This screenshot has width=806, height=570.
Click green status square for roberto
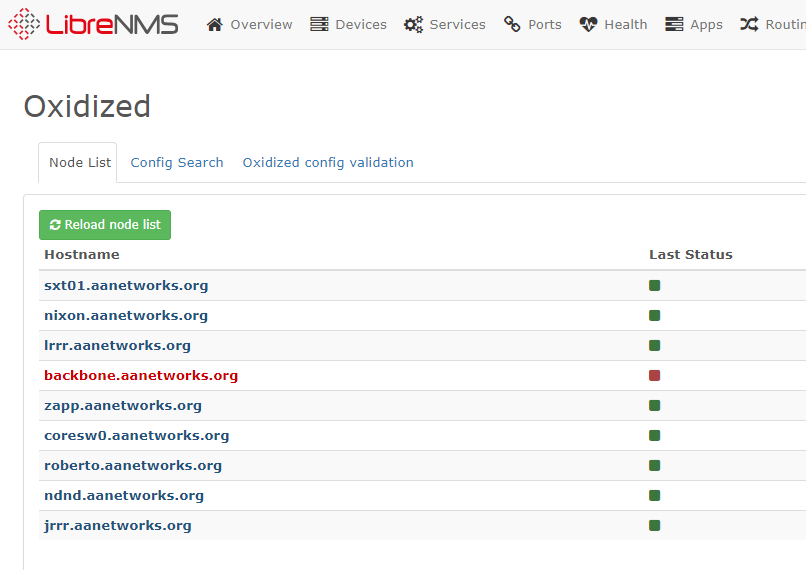point(654,465)
